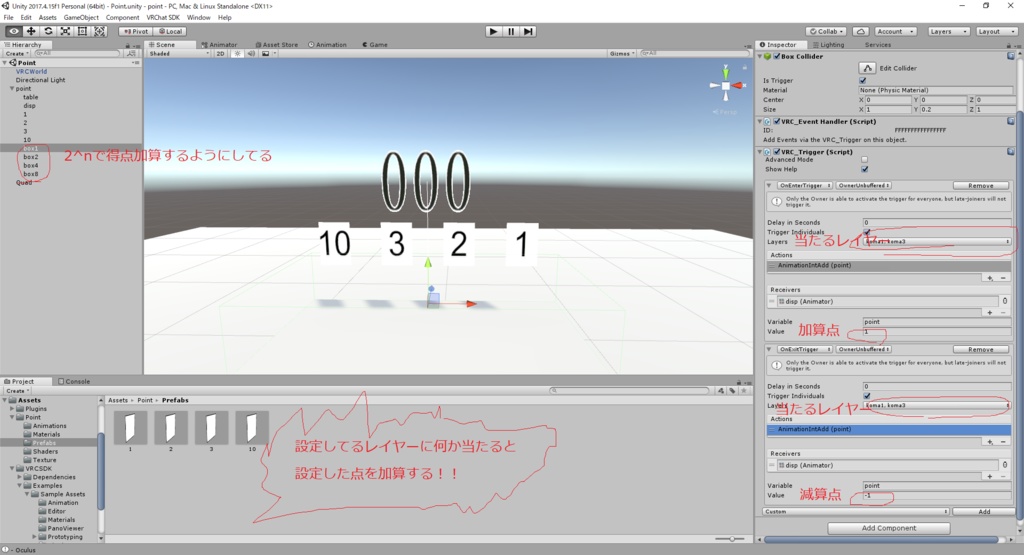1024x555 pixels.
Task: Open the OnExitTrigger type dropdown
Action: (x=805, y=349)
